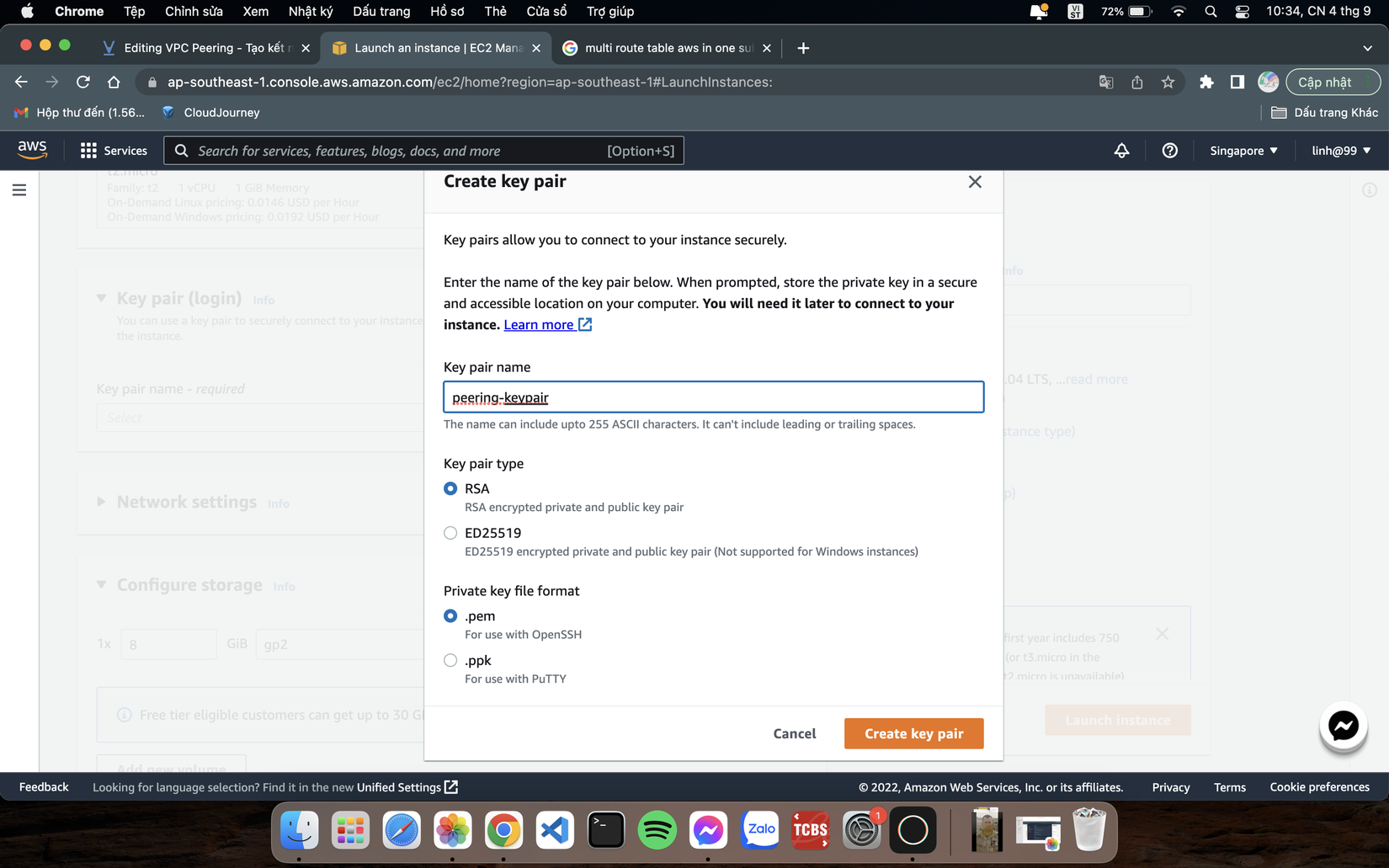
Task: Open Spotify from the Dock
Action: click(657, 831)
